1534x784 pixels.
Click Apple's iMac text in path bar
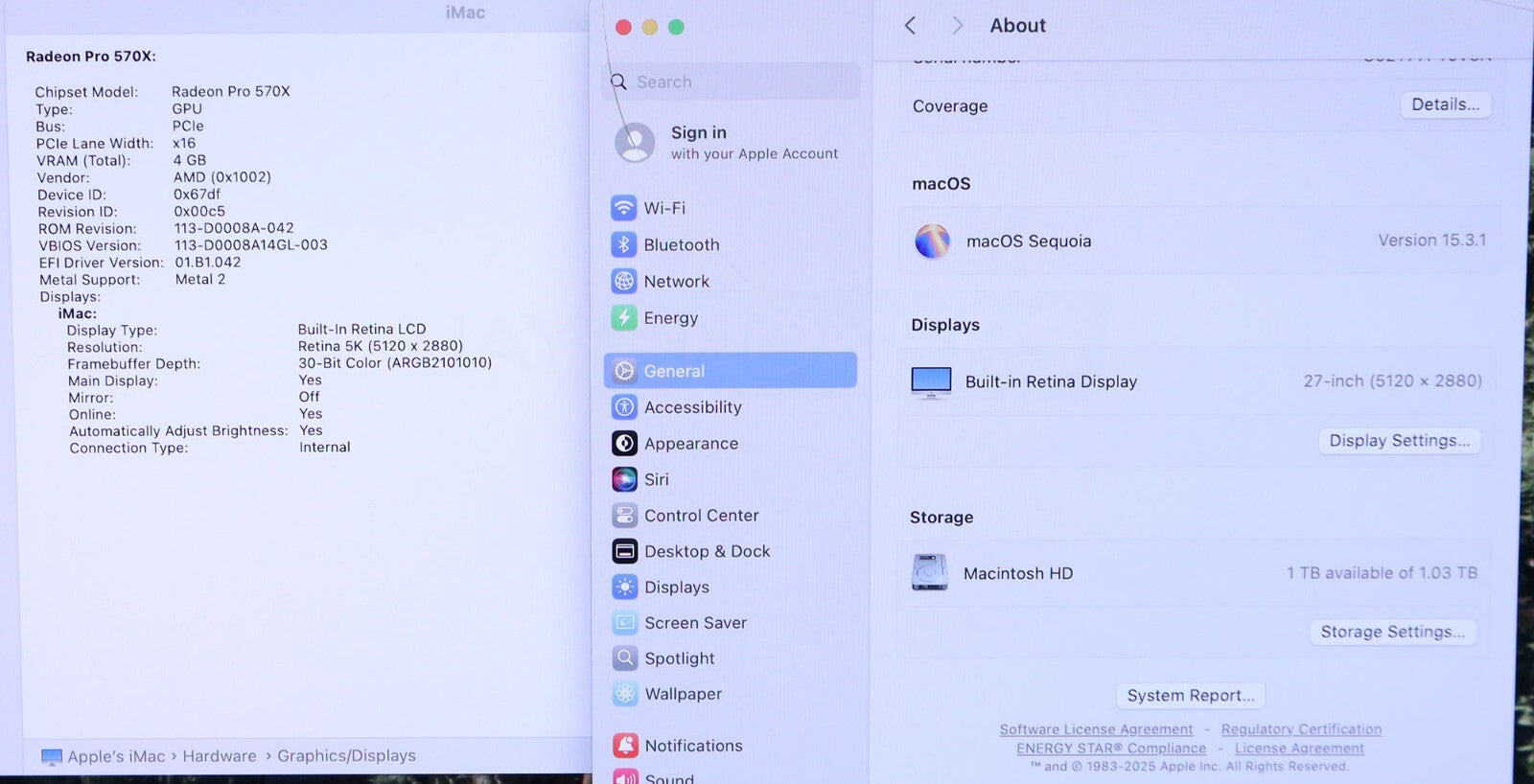(116, 756)
